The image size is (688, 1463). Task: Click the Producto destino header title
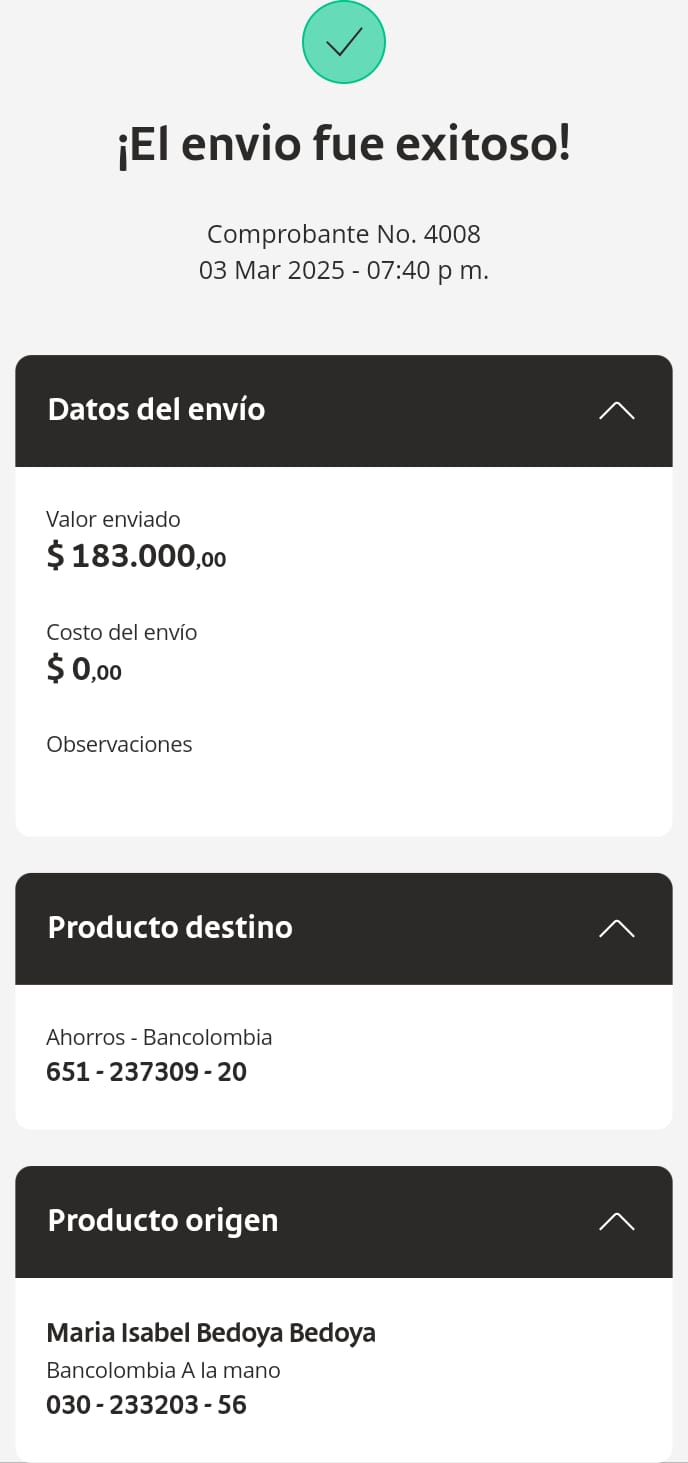click(170, 927)
